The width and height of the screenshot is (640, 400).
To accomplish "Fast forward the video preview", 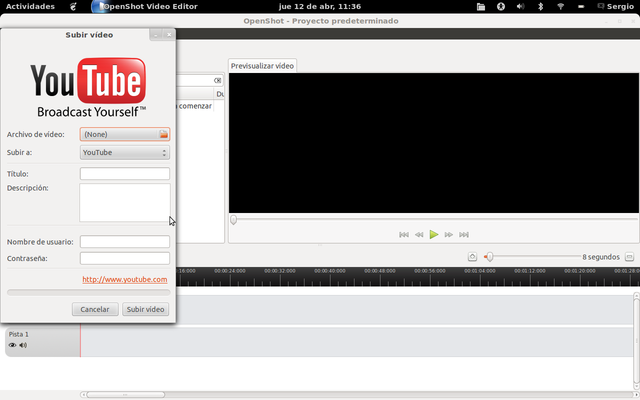I will point(449,235).
